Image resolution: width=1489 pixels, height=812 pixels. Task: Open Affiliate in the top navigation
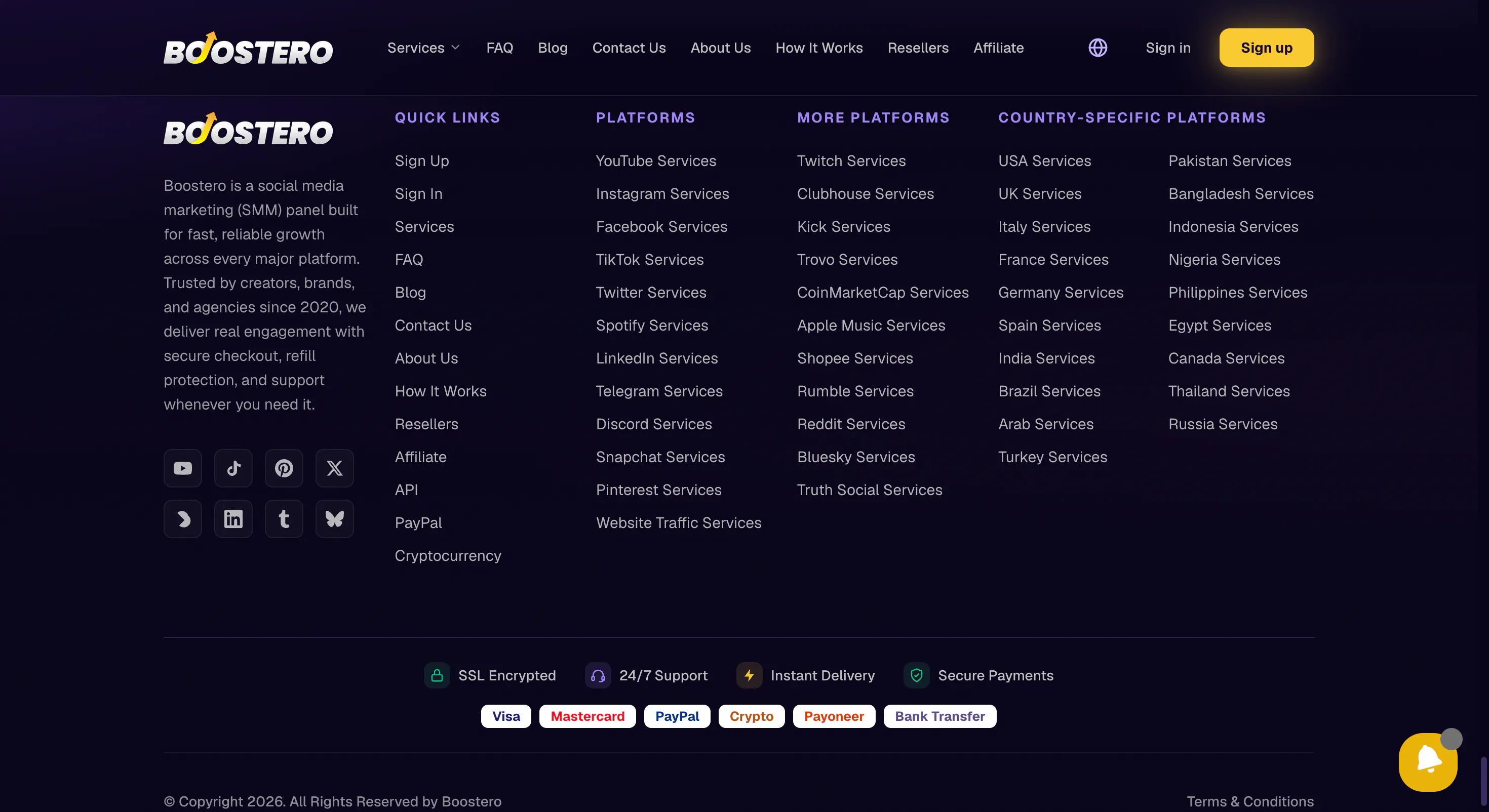(x=998, y=48)
